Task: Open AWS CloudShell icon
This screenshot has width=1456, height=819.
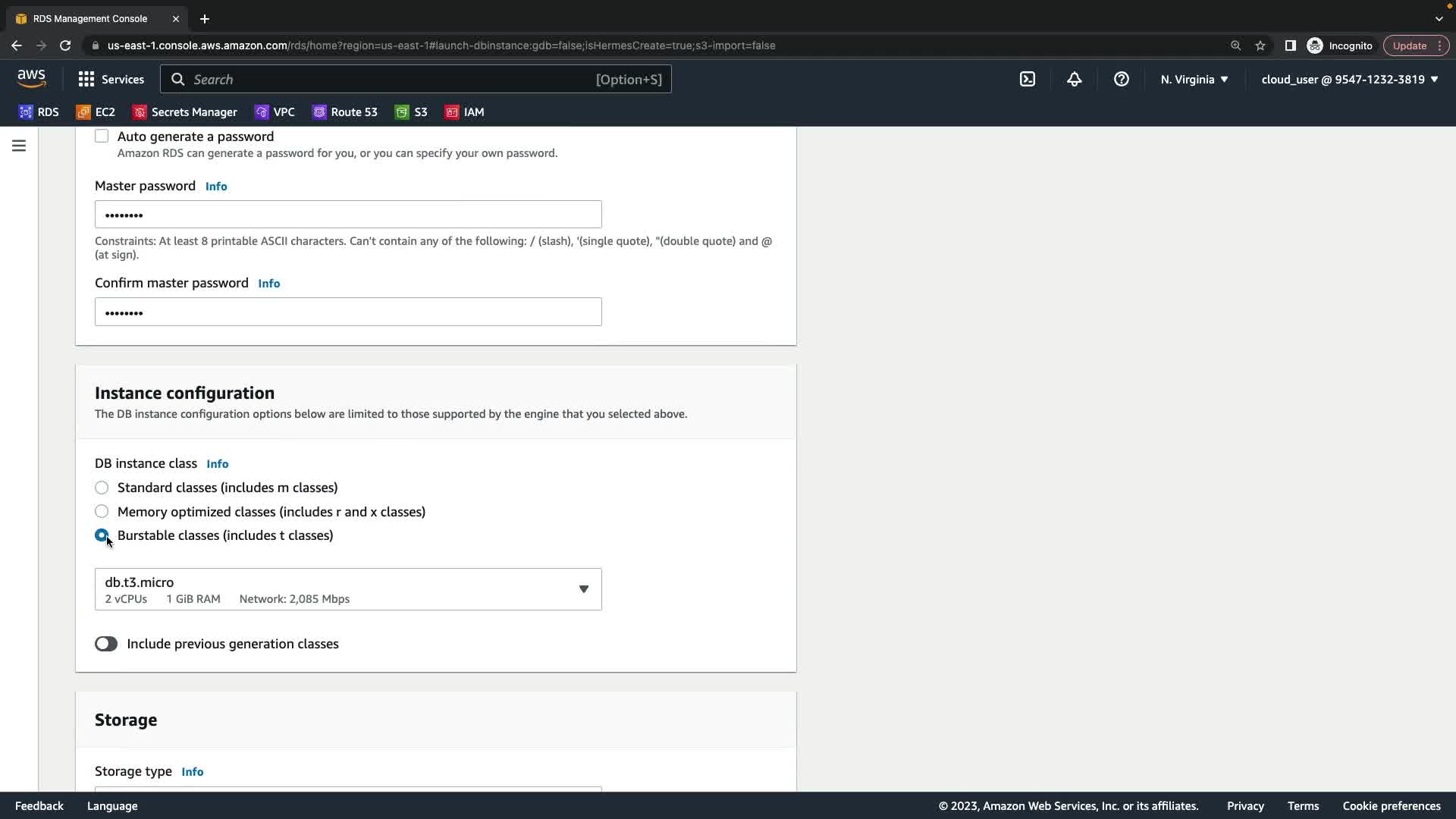Action: [1027, 79]
